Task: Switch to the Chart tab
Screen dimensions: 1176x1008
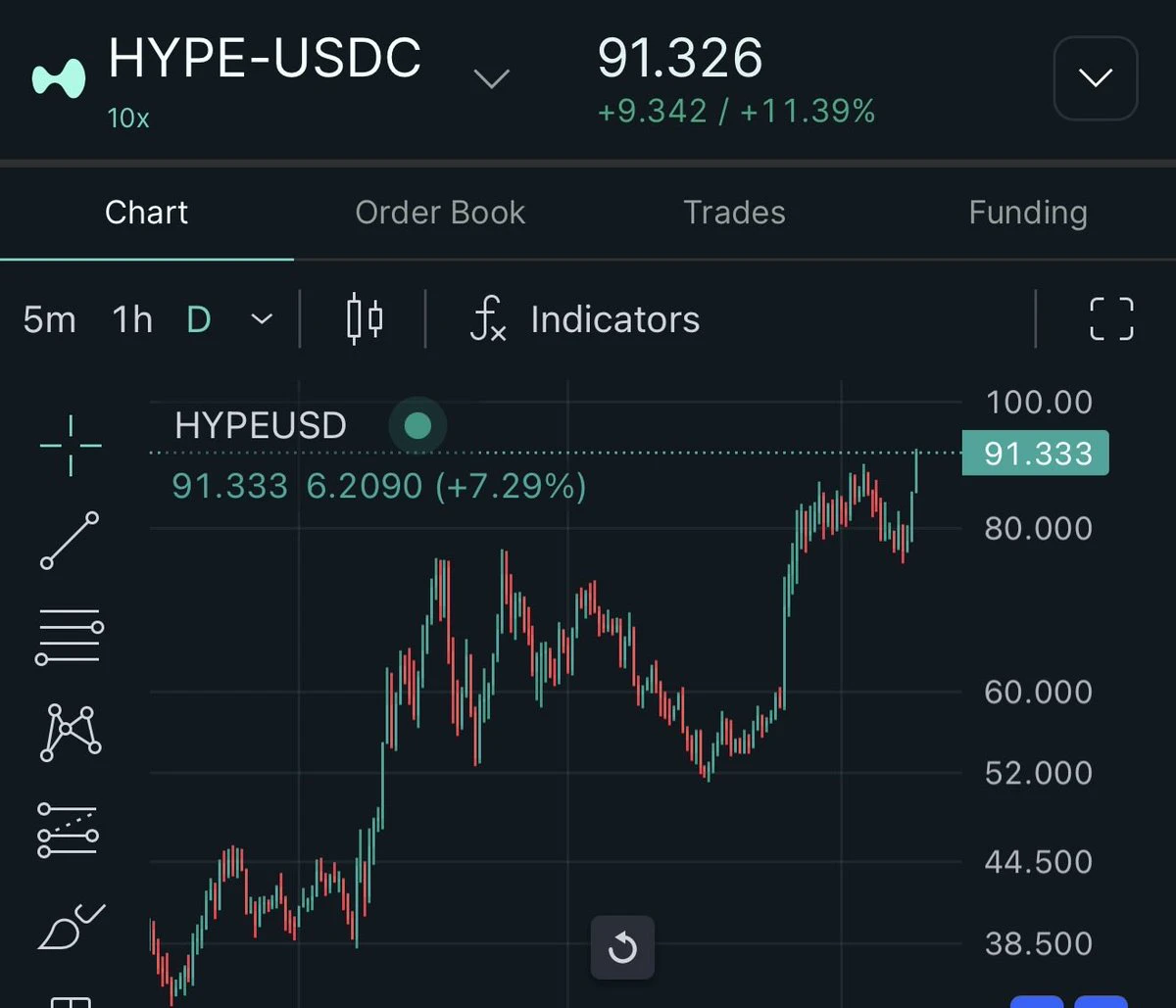Action: (147, 213)
